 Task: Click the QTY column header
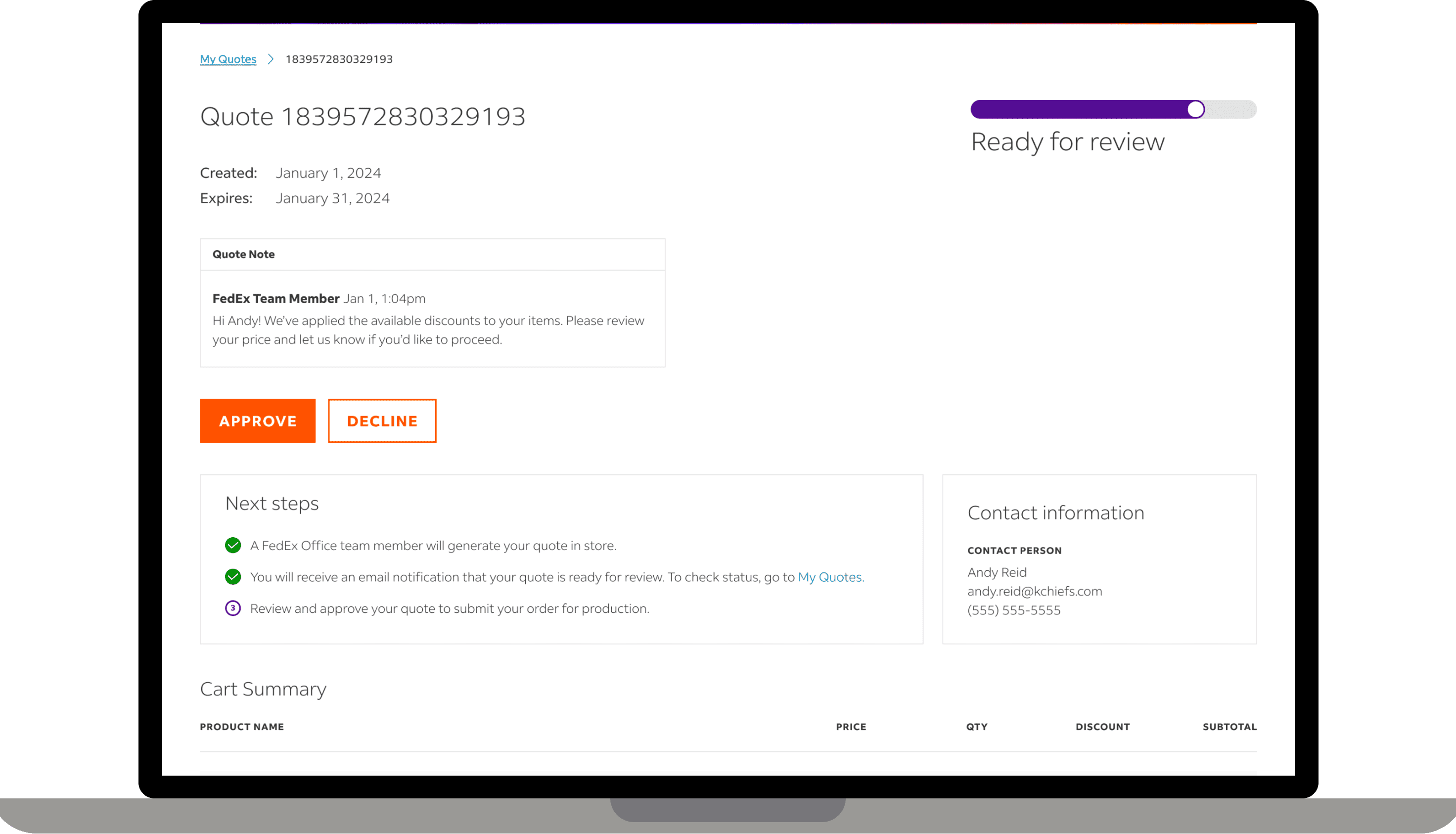pyautogui.click(x=977, y=727)
